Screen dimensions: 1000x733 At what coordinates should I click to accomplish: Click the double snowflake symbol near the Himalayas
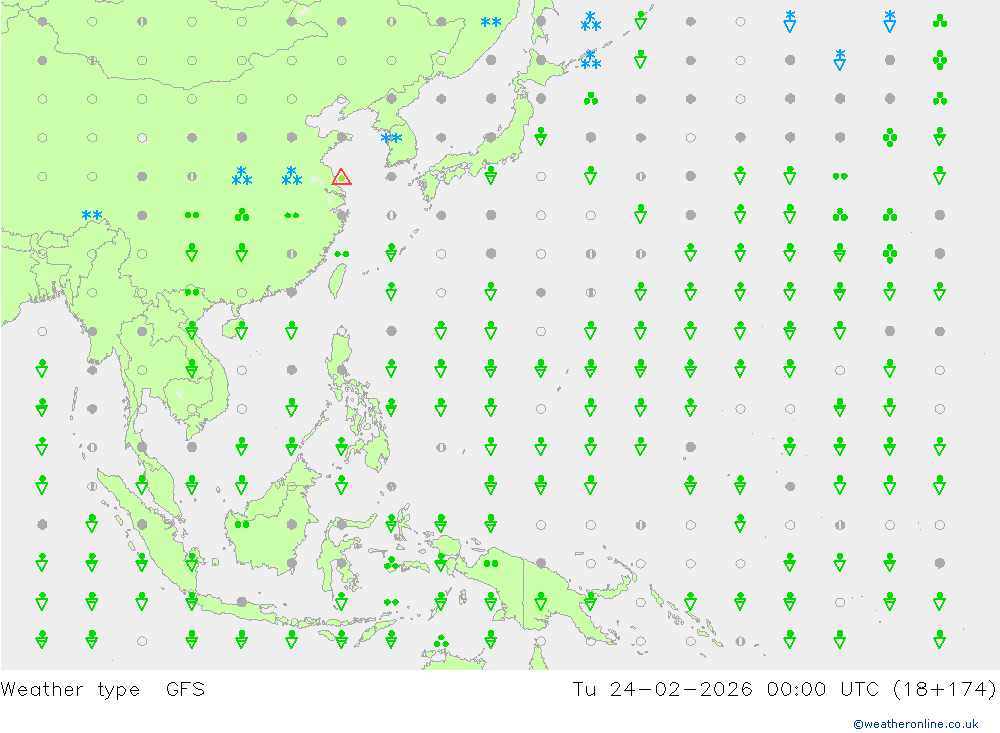click(92, 215)
